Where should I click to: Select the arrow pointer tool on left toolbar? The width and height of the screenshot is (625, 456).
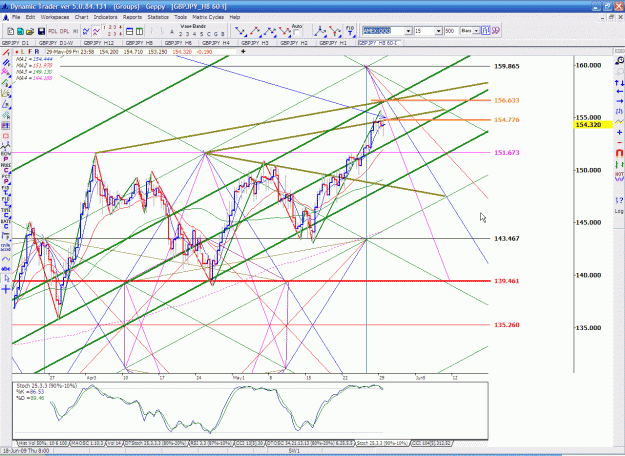(6, 279)
